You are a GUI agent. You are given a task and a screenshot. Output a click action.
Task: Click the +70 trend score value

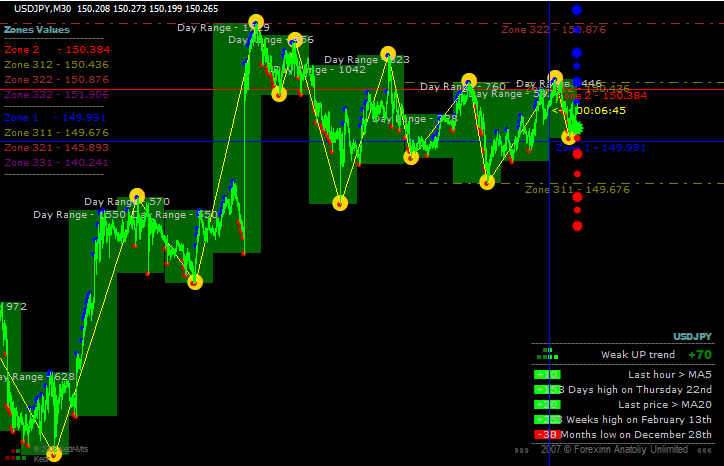coord(699,354)
